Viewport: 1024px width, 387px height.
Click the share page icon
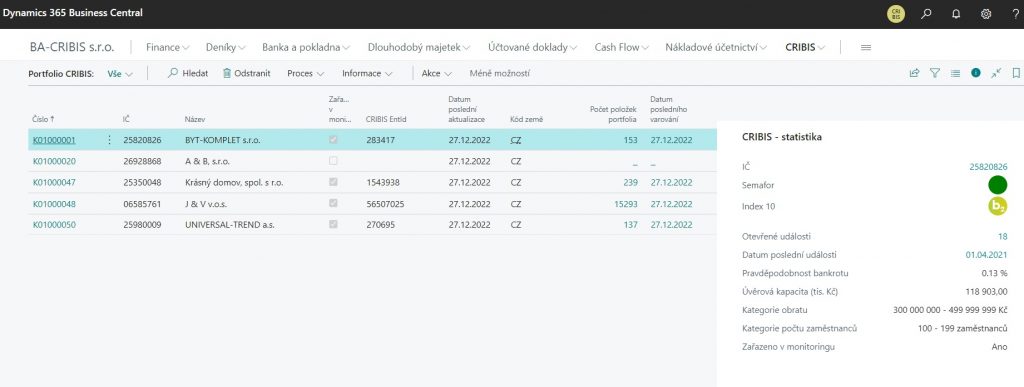coord(914,73)
